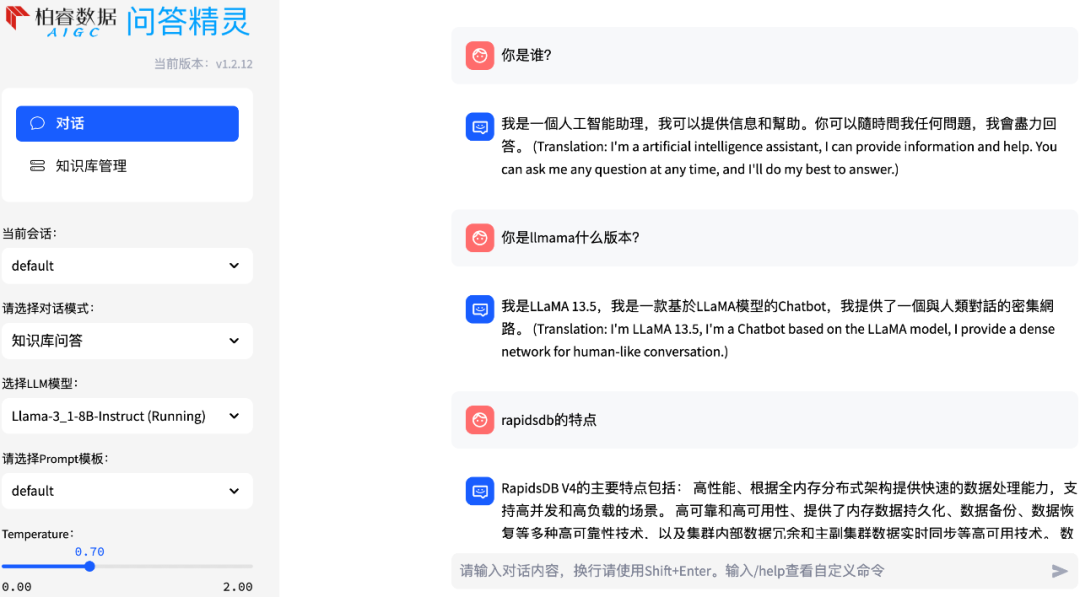Click the 当前会话 label
The width and height of the screenshot is (1080, 597).
click(x=30, y=233)
